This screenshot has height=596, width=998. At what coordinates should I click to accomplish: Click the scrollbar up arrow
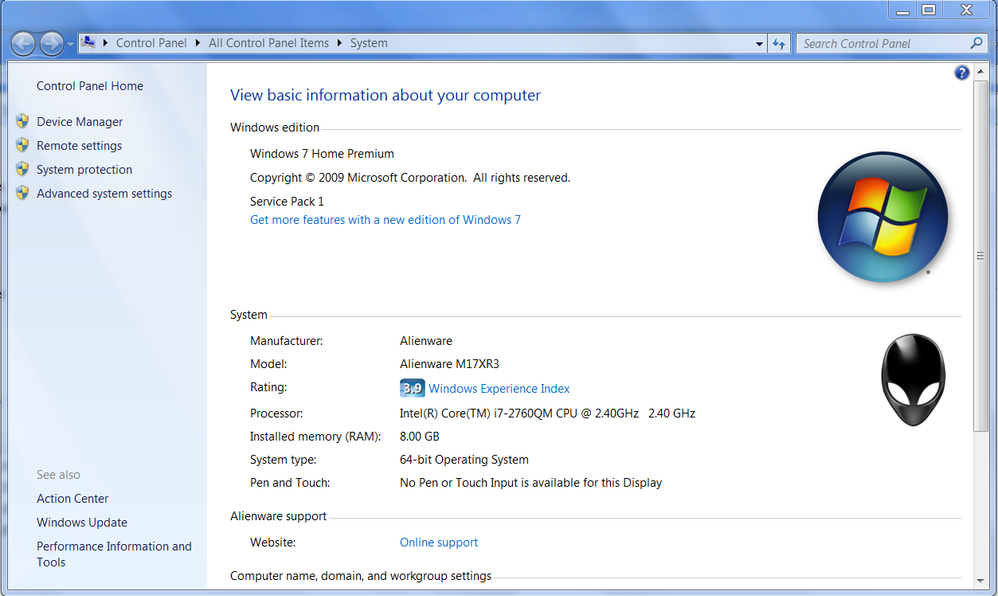click(980, 71)
